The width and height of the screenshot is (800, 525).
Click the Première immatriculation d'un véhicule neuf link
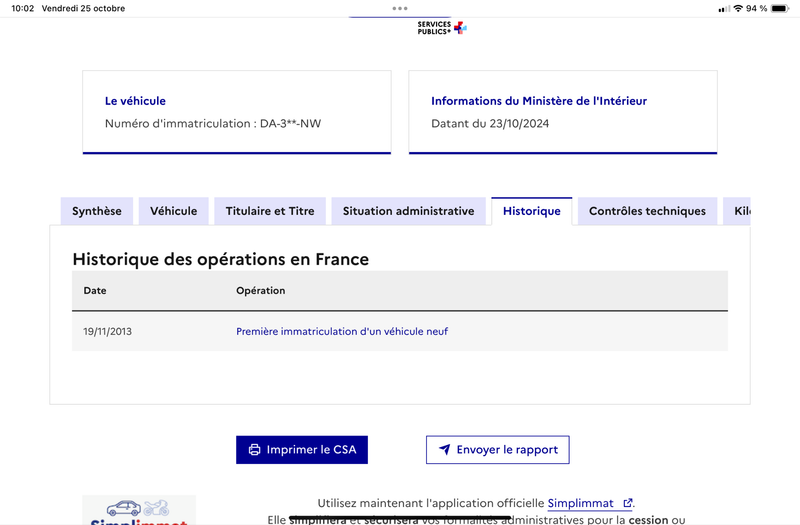[342, 332]
